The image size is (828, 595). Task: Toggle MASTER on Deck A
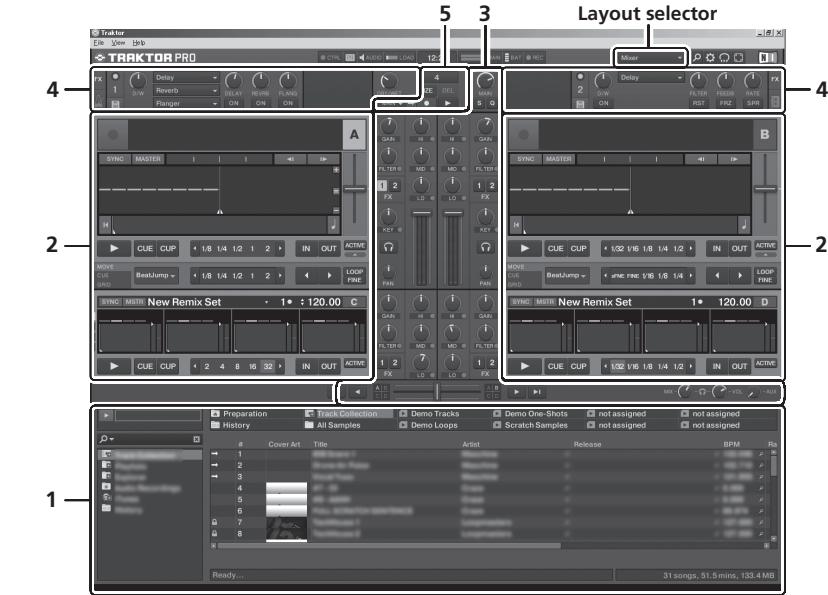click(148, 159)
